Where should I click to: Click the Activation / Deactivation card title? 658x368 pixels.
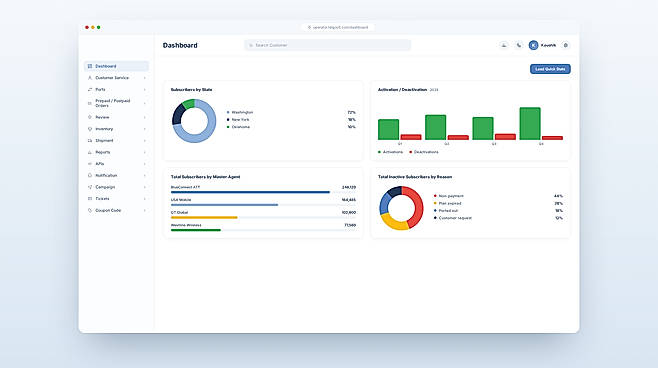402,90
